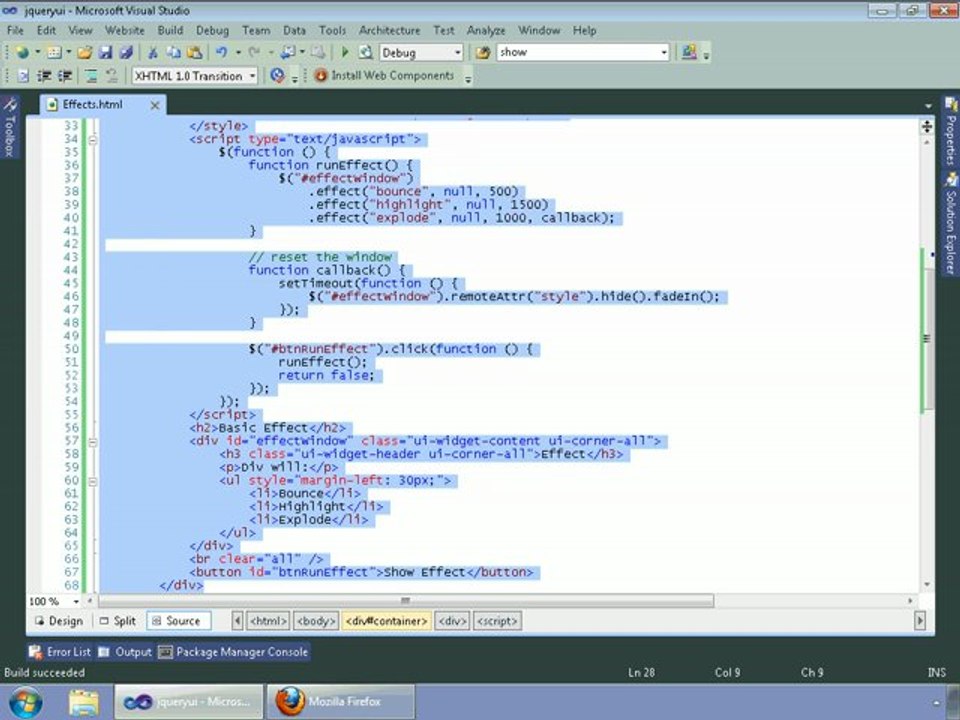Viewport: 960px width, 720px height.
Task: Click the Decrease Indent icon
Action: point(44,76)
